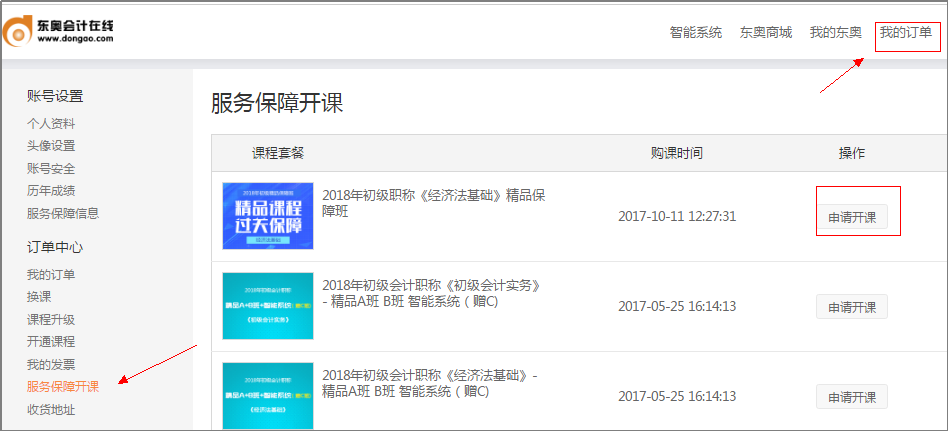Open 我的发票 in the sidebar
Image resolution: width=948 pixels, height=431 pixels.
[x=51, y=364]
